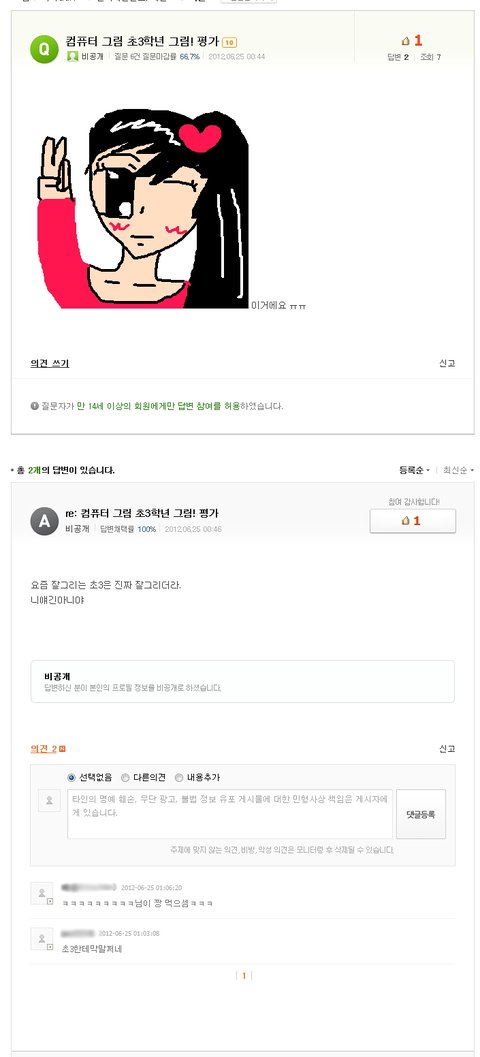Open the 등록순 sort dropdown
480x1057 pixels.
pyautogui.click(x=414, y=470)
